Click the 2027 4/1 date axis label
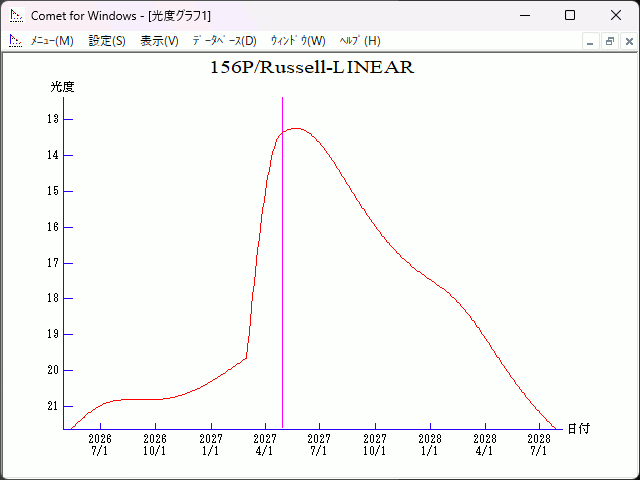 [x=265, y=444]
